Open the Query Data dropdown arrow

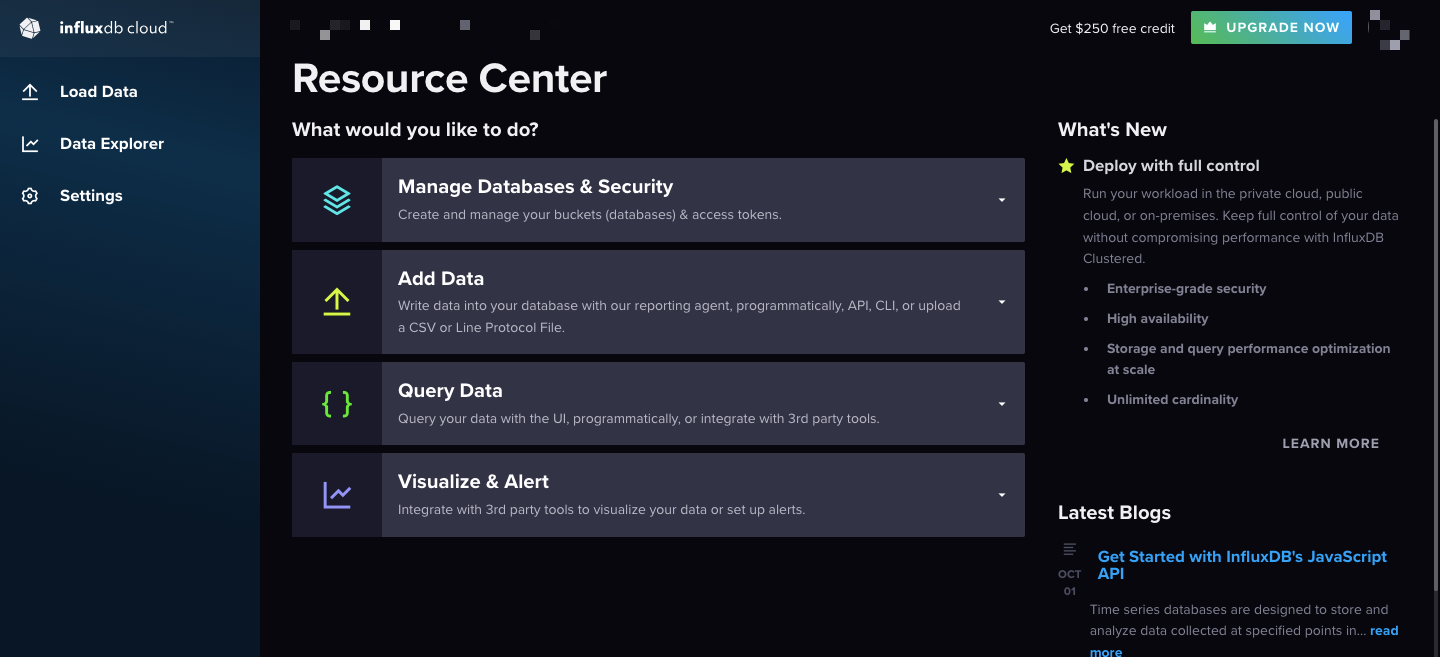1001,403
